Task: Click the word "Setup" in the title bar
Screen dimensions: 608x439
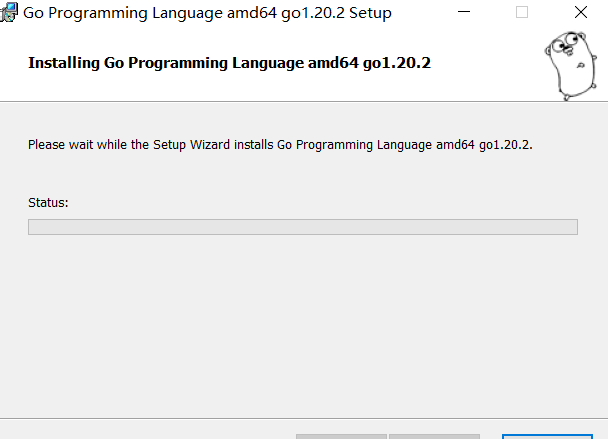Action: coord(369,14)
